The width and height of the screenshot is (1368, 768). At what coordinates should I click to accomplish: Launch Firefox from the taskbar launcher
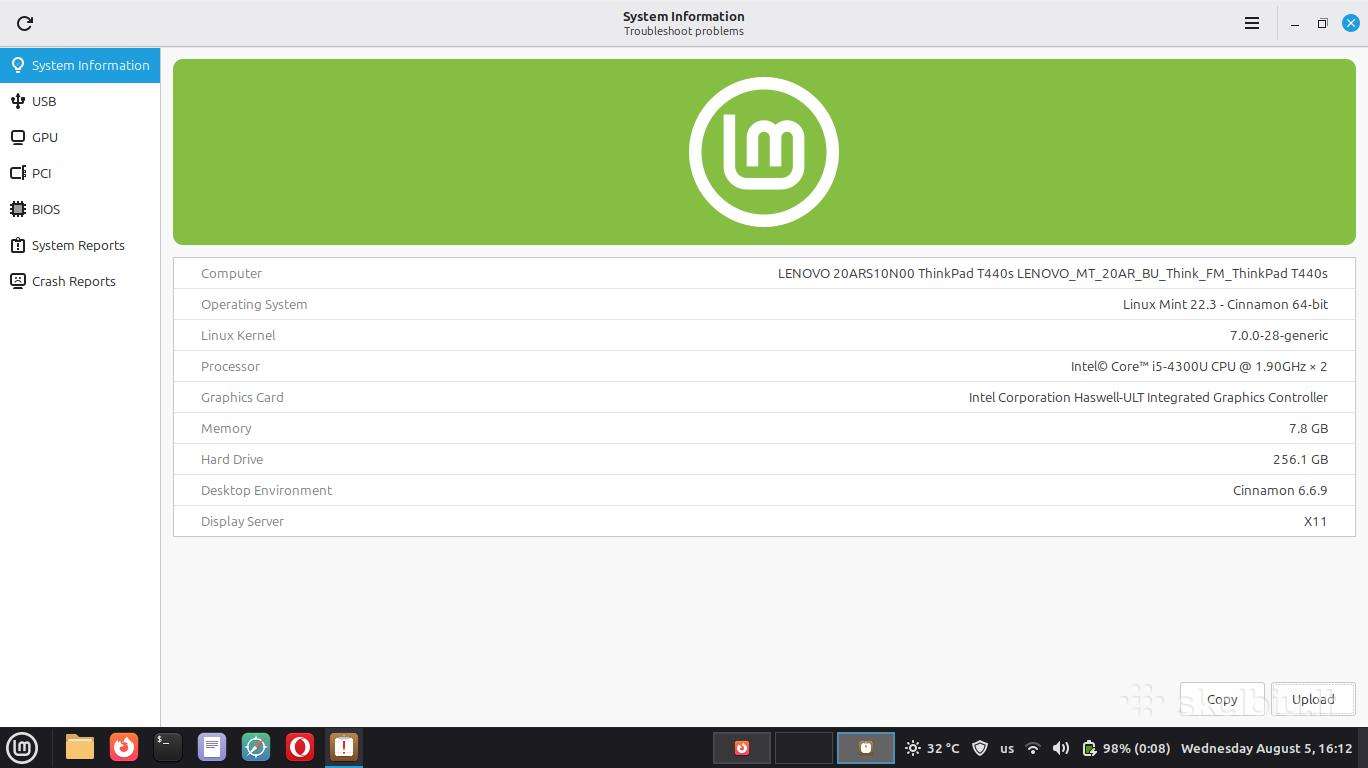[x=124, y=747]
